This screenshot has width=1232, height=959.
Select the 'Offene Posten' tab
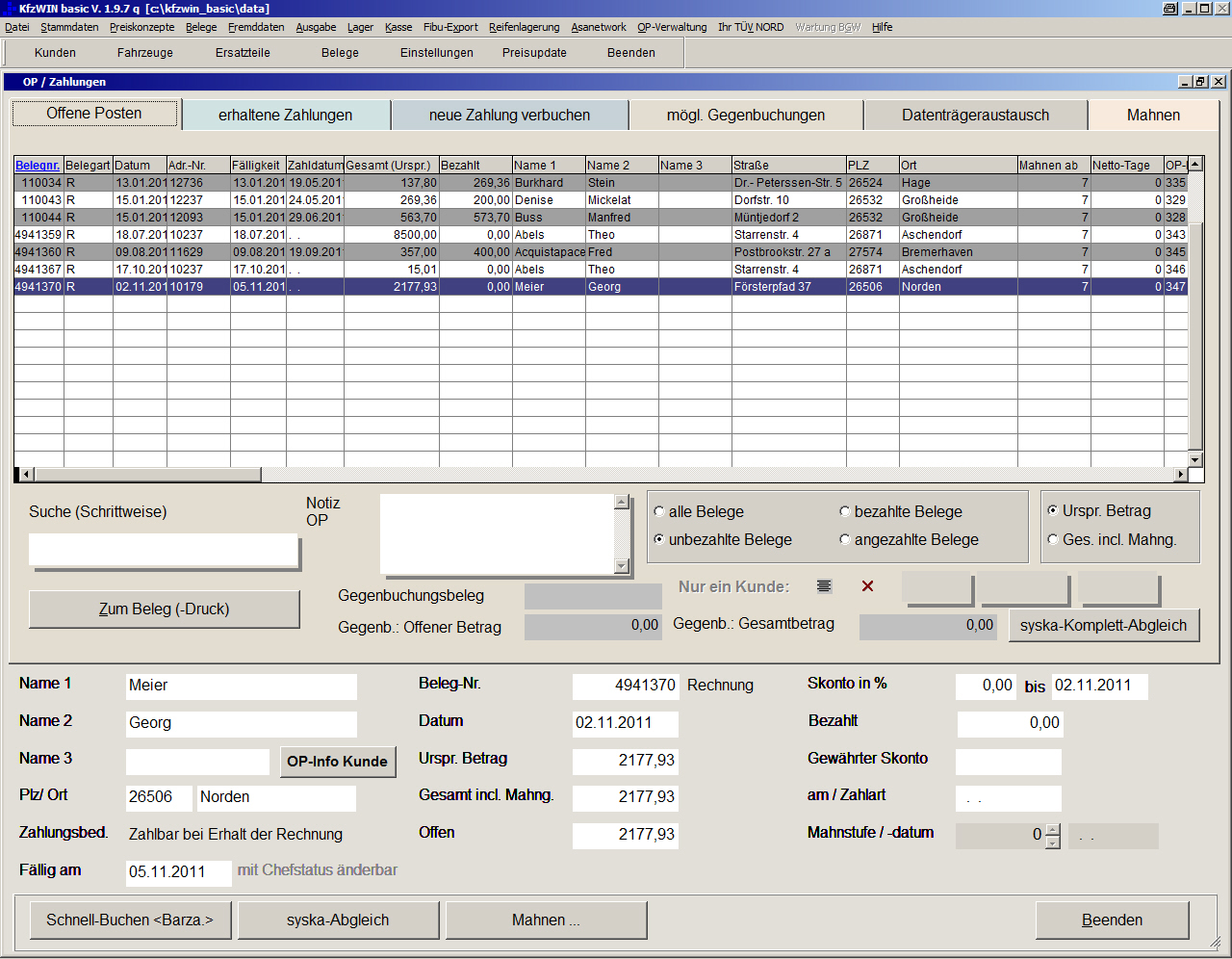pyautogui.click(x=94, y=114)
